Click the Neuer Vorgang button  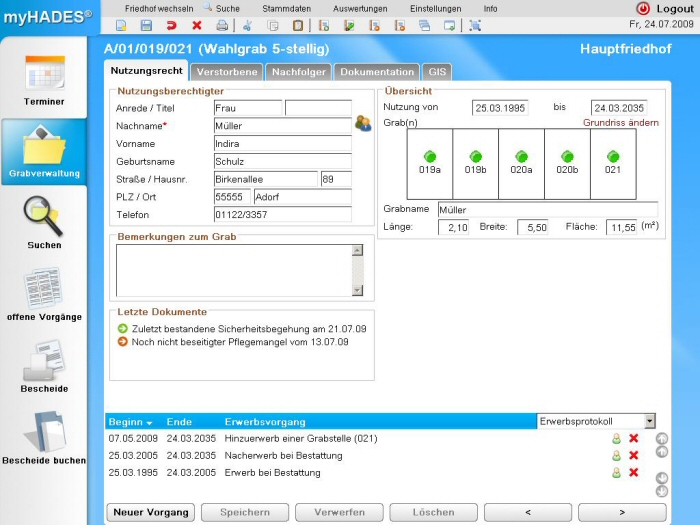tap(151, 512)
